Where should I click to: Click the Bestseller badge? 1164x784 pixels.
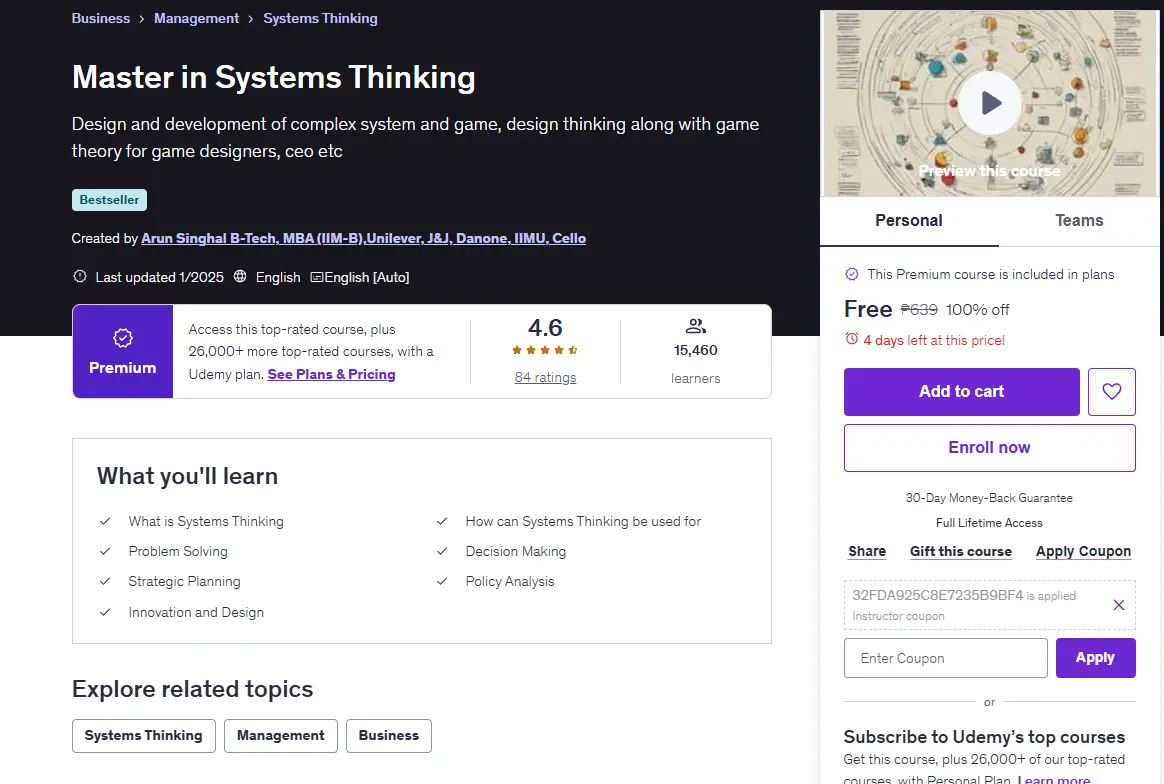tap(109, 200)
